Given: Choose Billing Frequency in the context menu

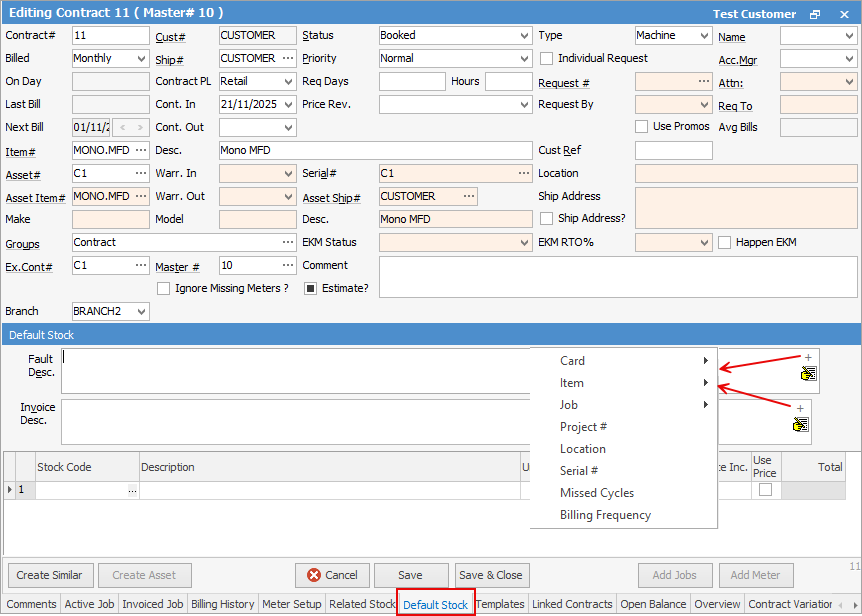Looking at the screenshot, I should pyautogui.click(x=624, y=515).
